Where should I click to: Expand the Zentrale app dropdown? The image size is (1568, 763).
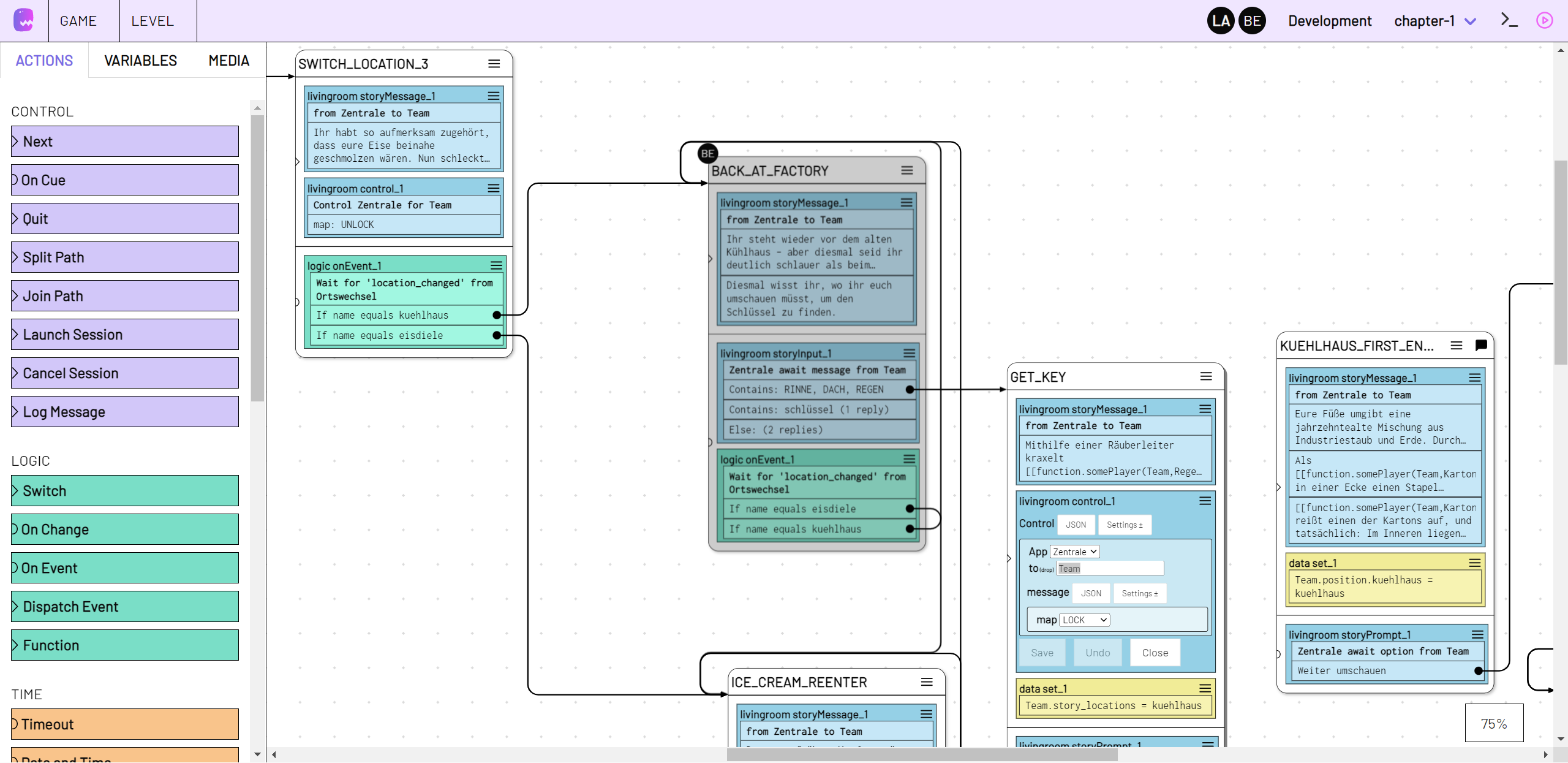tap(1075, 551)
